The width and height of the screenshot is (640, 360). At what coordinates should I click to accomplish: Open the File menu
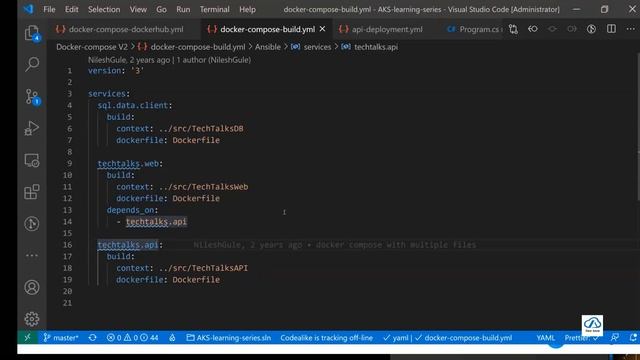[x=49, y=9]
